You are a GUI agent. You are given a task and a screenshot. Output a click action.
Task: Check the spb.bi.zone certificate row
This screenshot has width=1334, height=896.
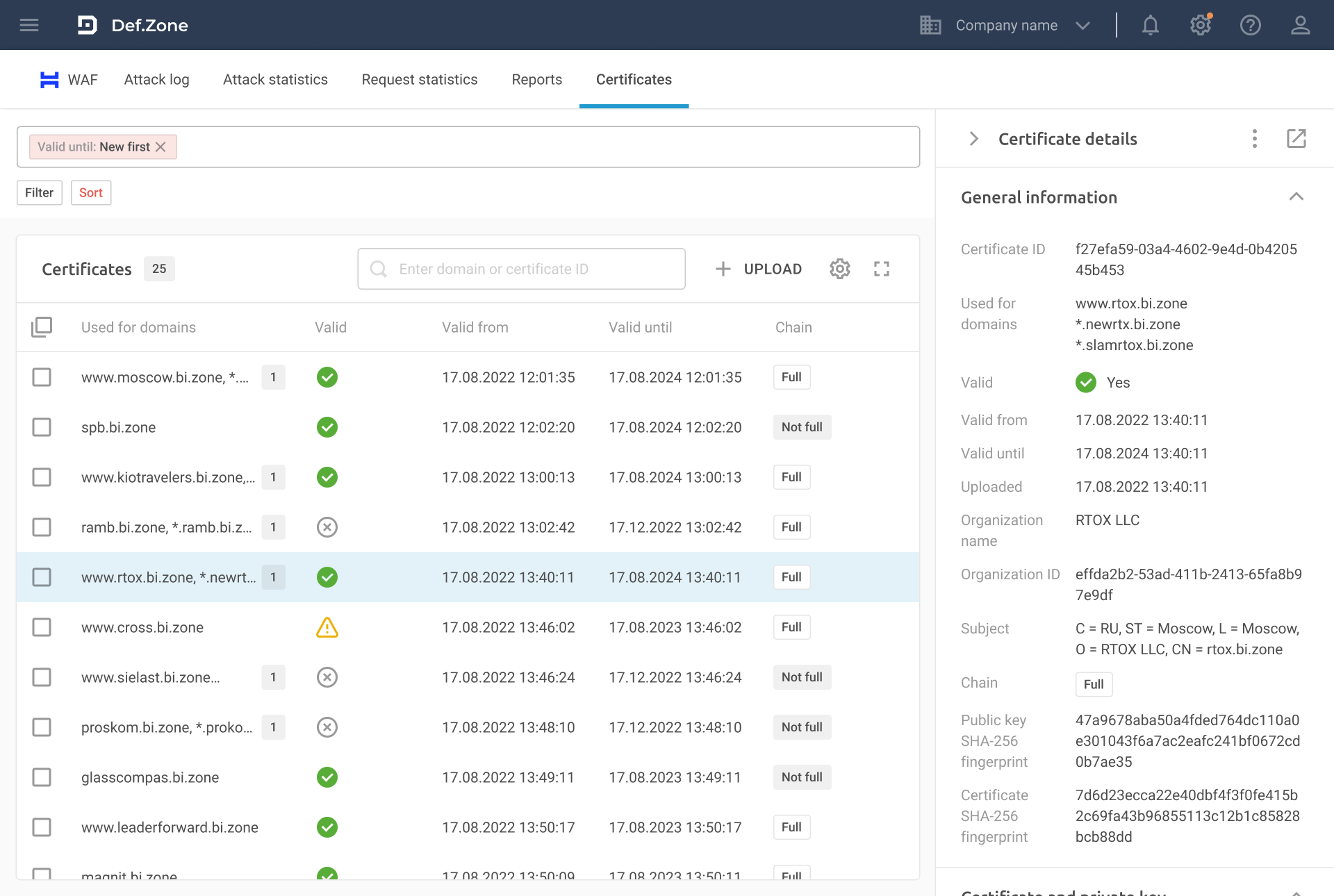42,427
